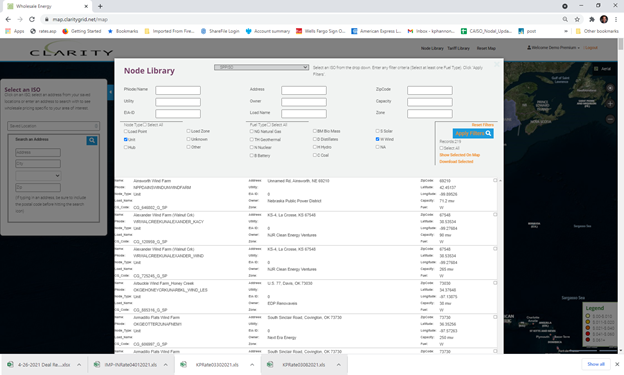Open the Wells Fargo Sign On bookmark
Viewport: 624px width, 375px height.
[x=320, y=31]
